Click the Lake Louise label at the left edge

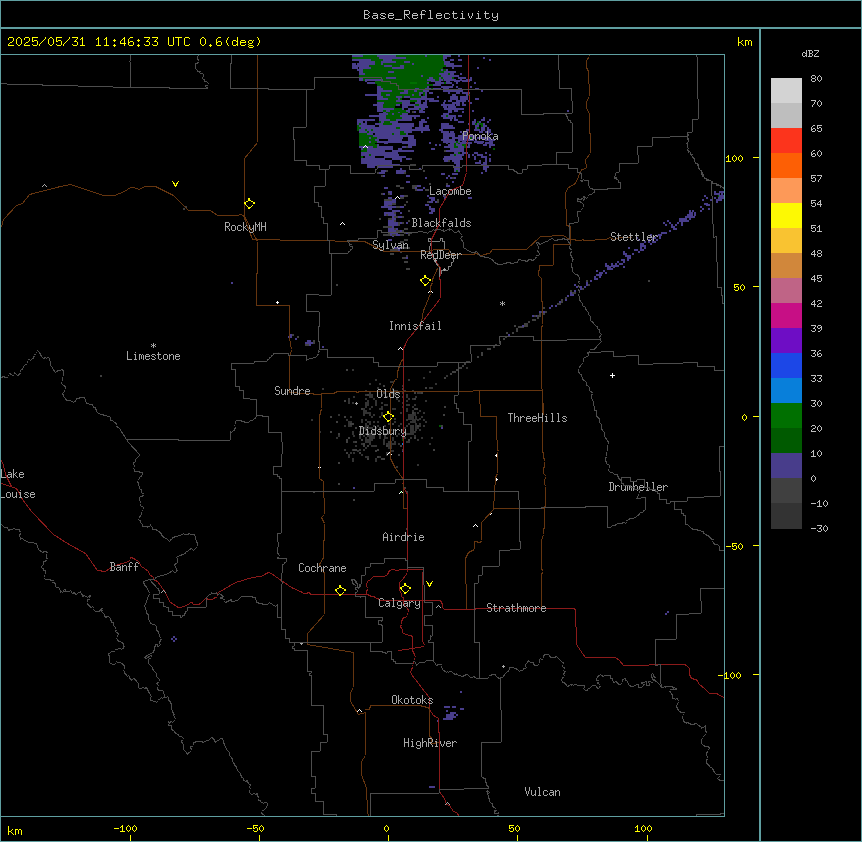[x=17, y=484]
